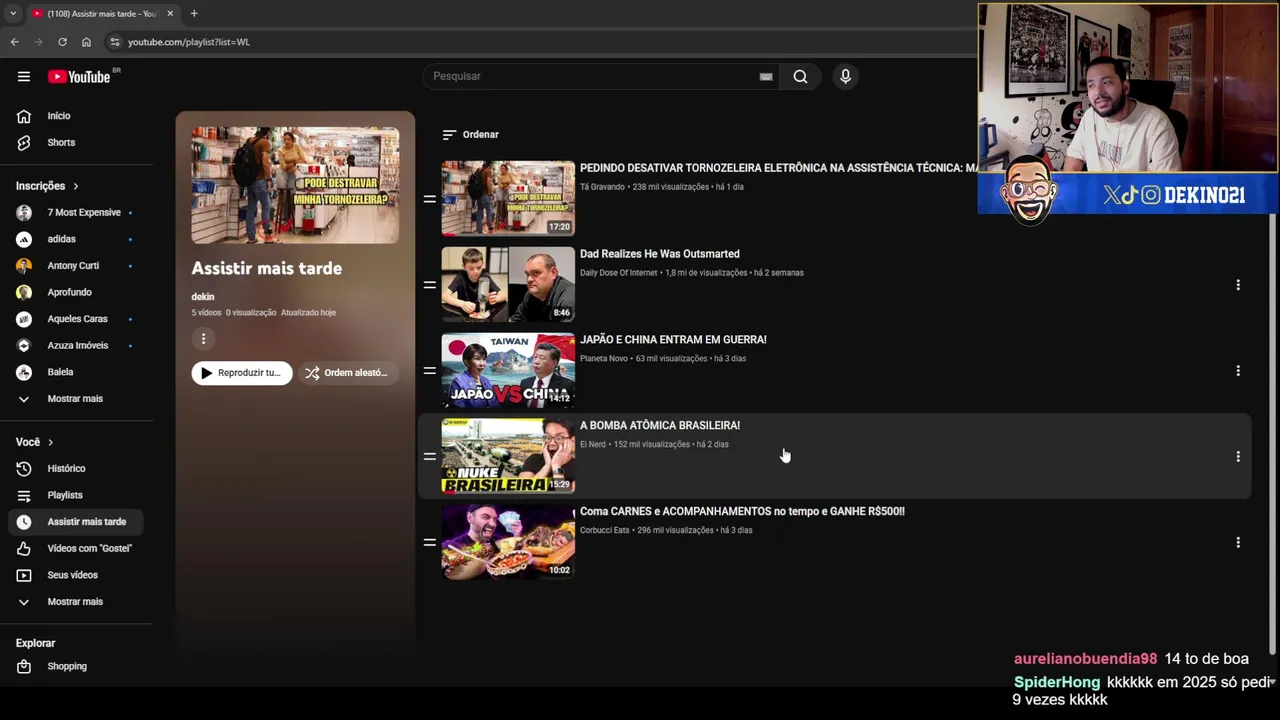Click the search magnifier button
1280x720 pixels.
(800, 76)
